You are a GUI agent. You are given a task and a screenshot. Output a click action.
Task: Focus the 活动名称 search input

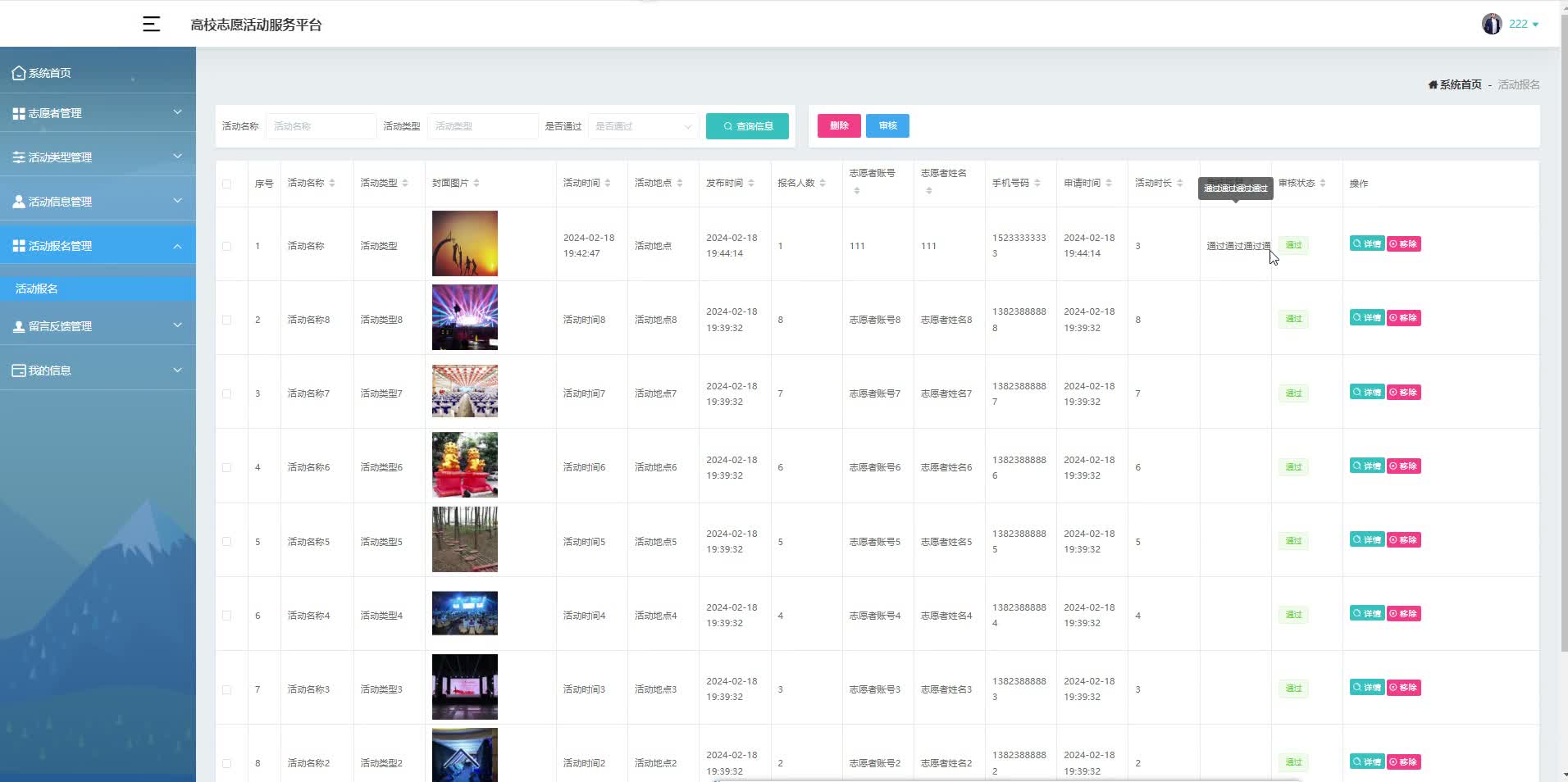coord(321,126)
